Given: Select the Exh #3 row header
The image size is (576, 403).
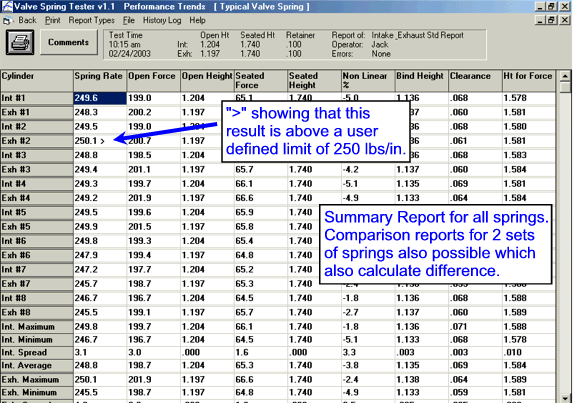Looking at the screenshot, I should 37,170.
